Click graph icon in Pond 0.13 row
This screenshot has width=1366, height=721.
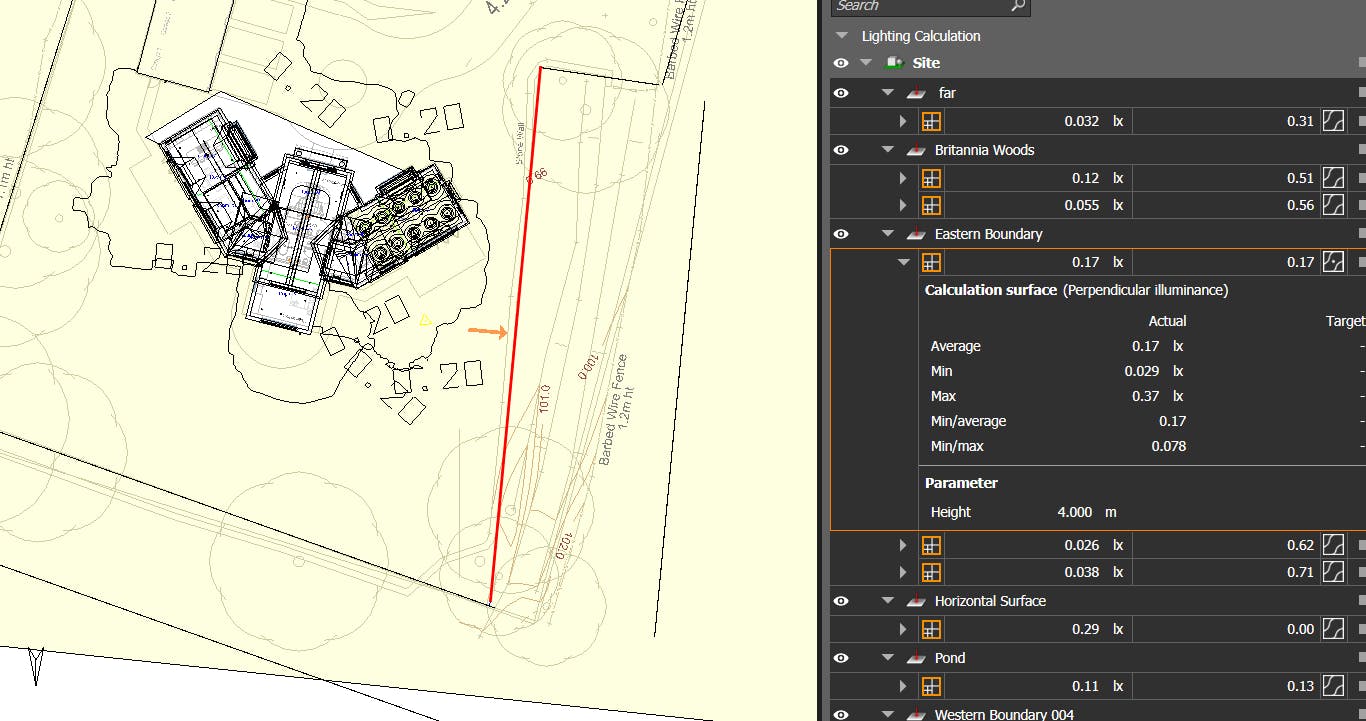point(1333,686)
